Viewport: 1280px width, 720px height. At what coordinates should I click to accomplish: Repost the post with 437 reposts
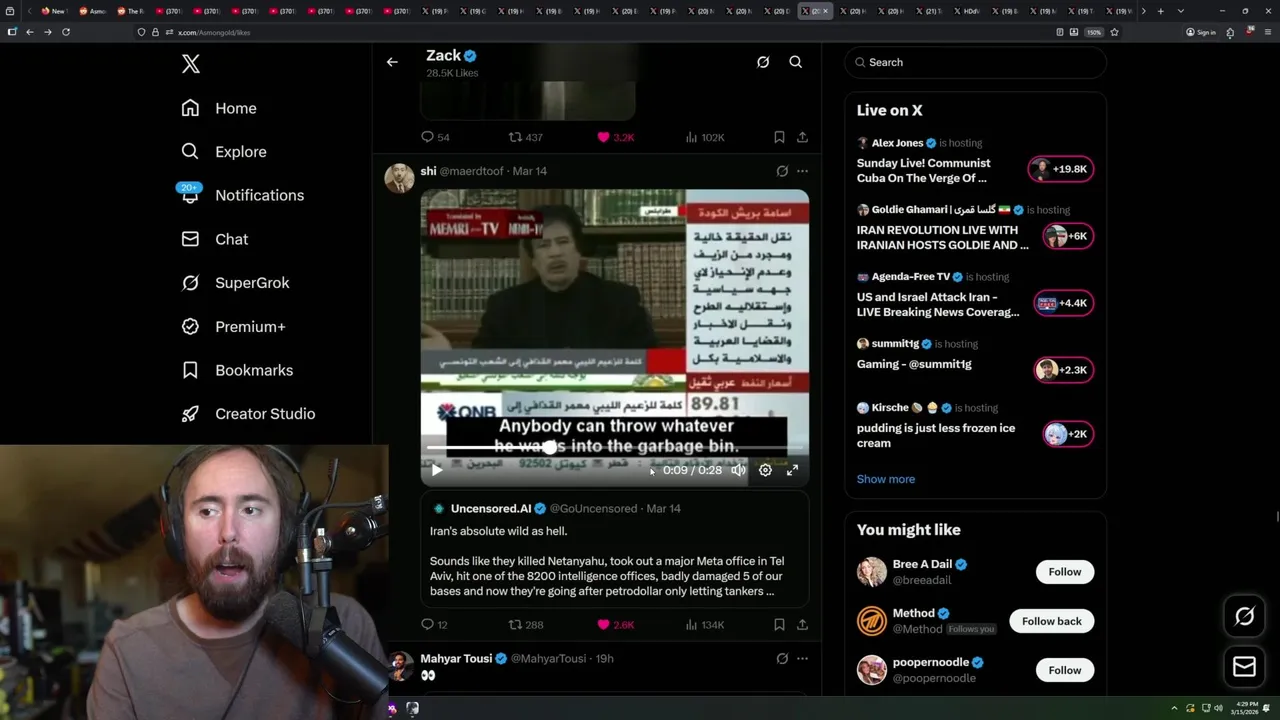[526, 137]
